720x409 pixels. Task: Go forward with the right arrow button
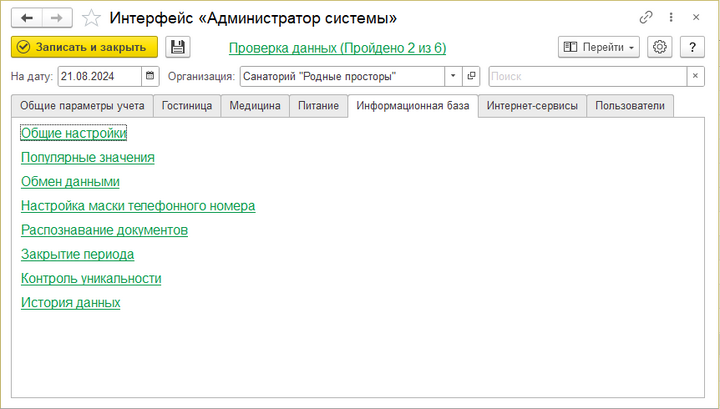(57, 18)
